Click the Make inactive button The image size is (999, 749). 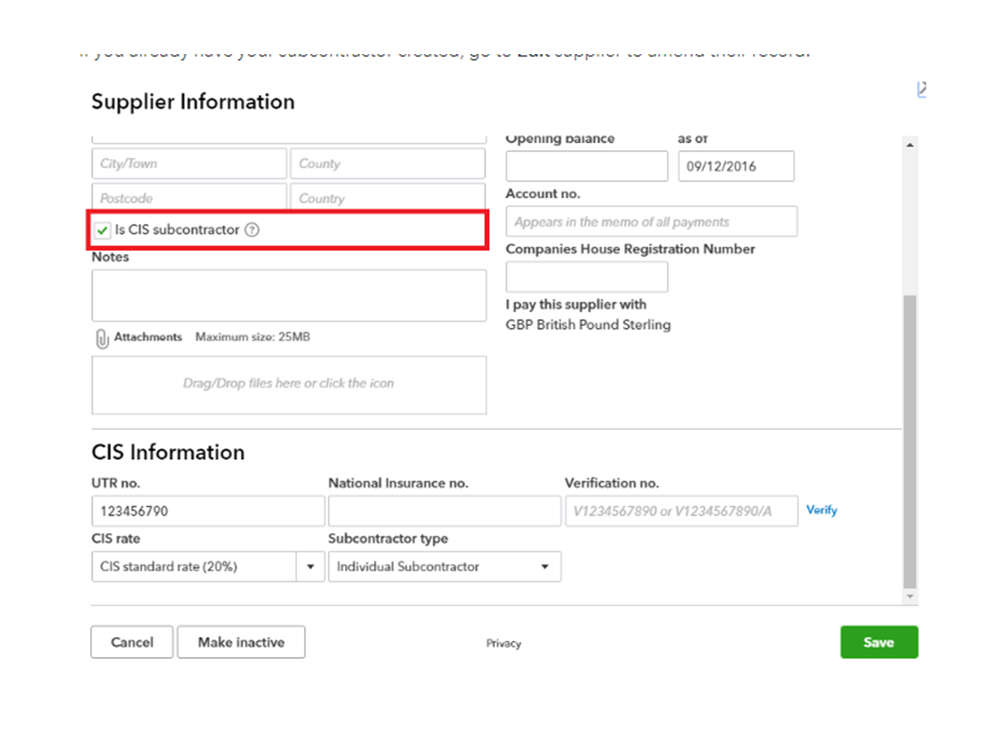[x=241, y=642]
